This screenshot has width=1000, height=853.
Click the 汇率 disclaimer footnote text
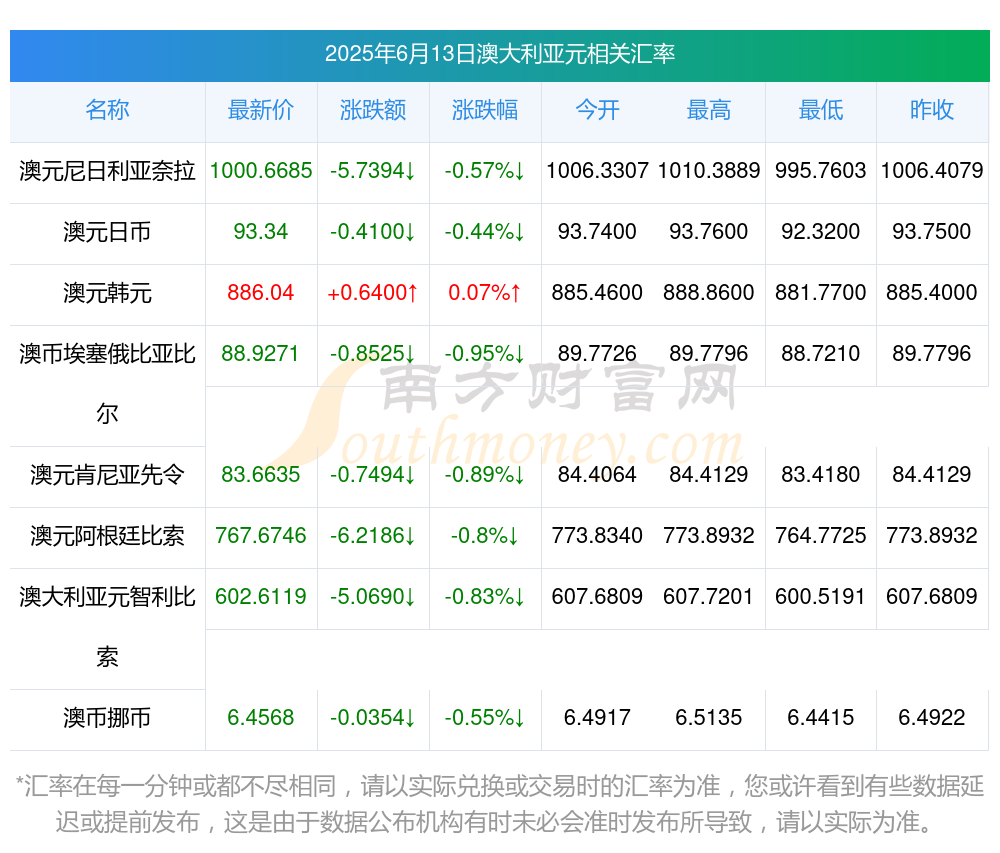coord(499,805)
